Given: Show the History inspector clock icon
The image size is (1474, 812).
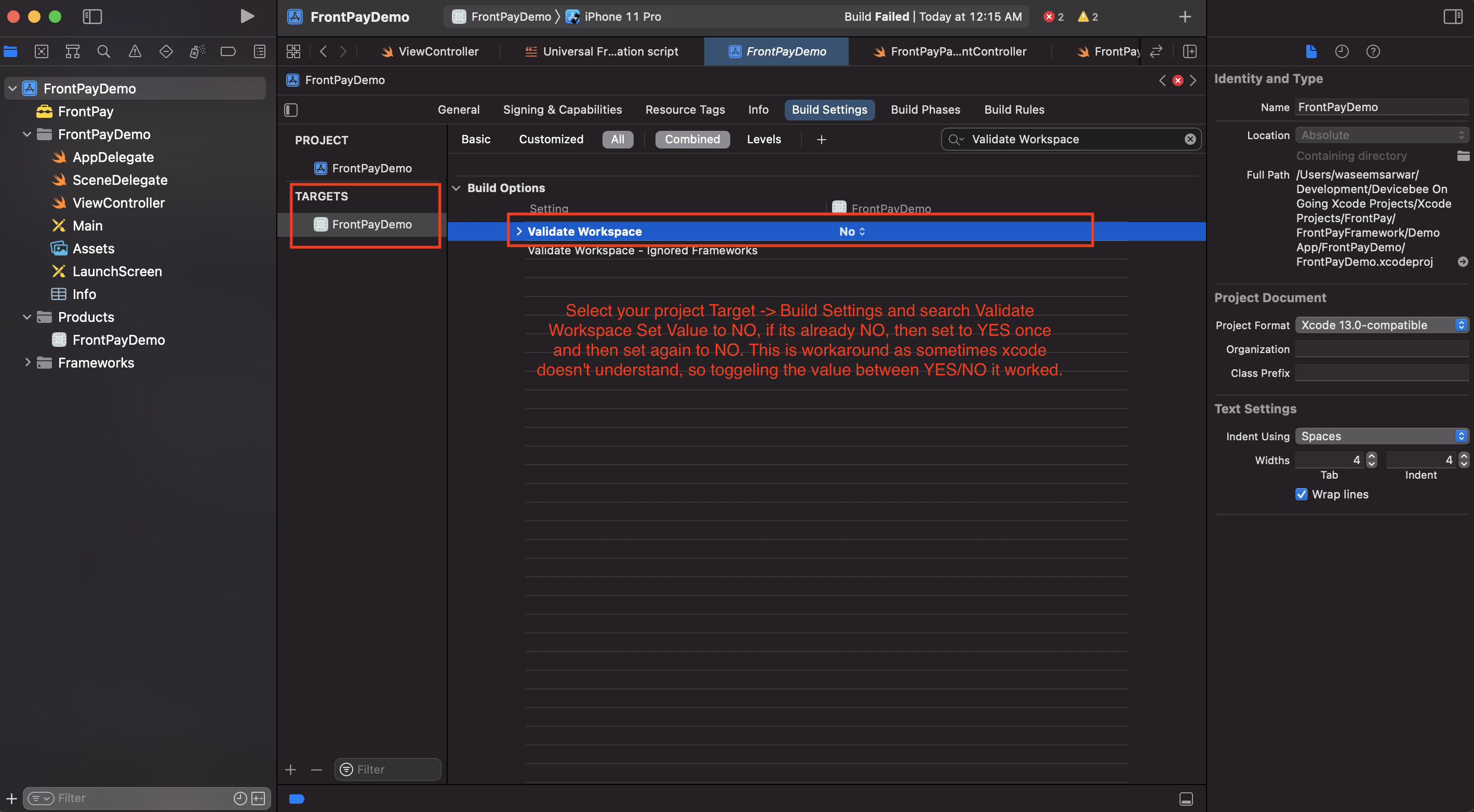Looking at the screenshot, I should pyautogui.click(x=1341, y=51).
